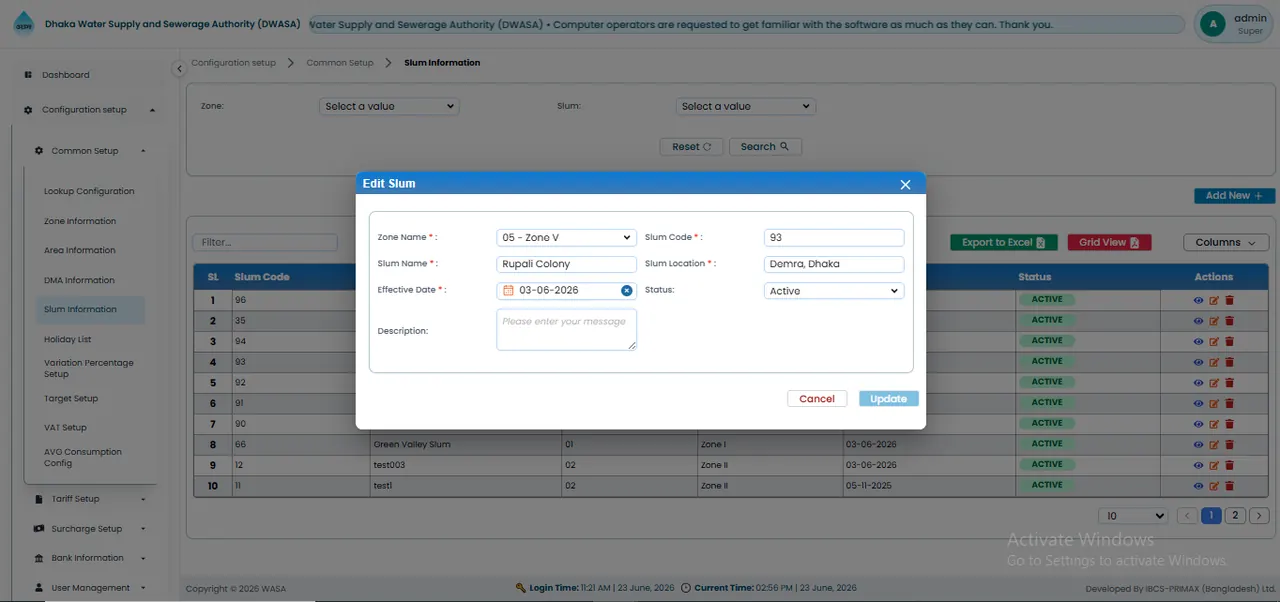This screenshot has width=1280, height=602.
Task: Open the page size dropdown showing 10
Action: [1133, 516]
